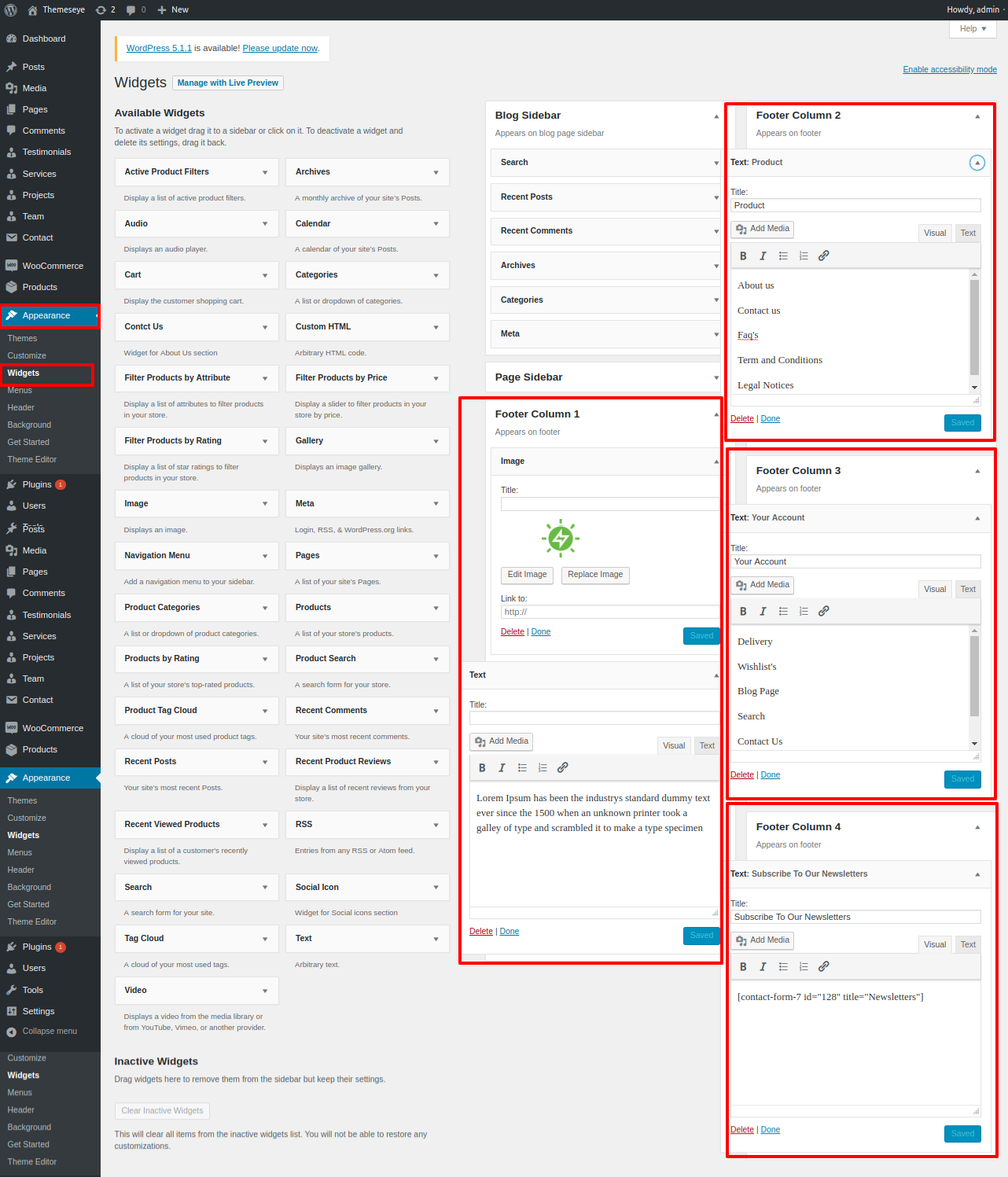1008x1177 pixels.
Task: Collapse the Text: Product widget with circled arrow
Action: 977,163
